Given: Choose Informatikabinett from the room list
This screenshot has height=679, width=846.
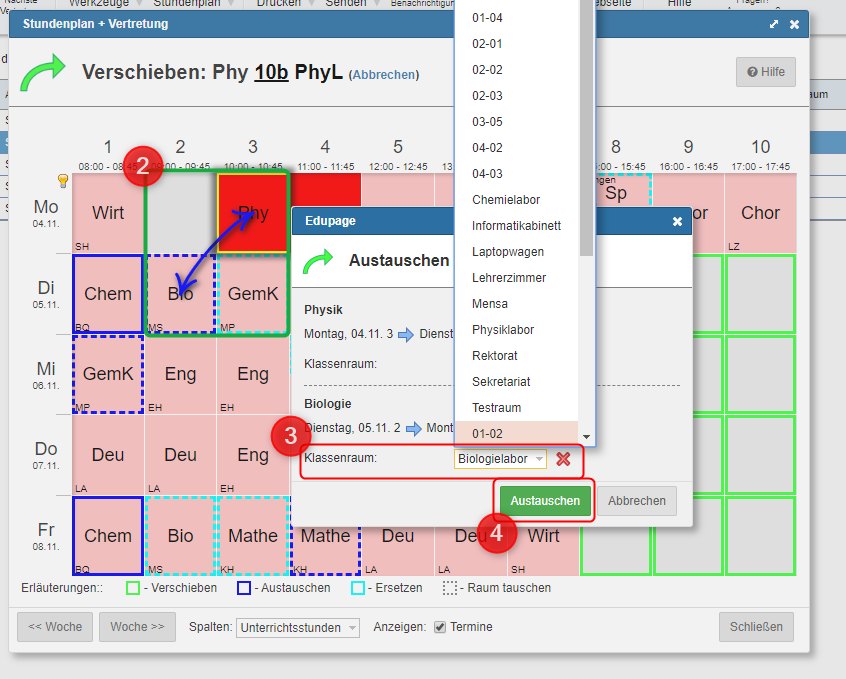Looking at the screenshot, I should coord(516,226).
